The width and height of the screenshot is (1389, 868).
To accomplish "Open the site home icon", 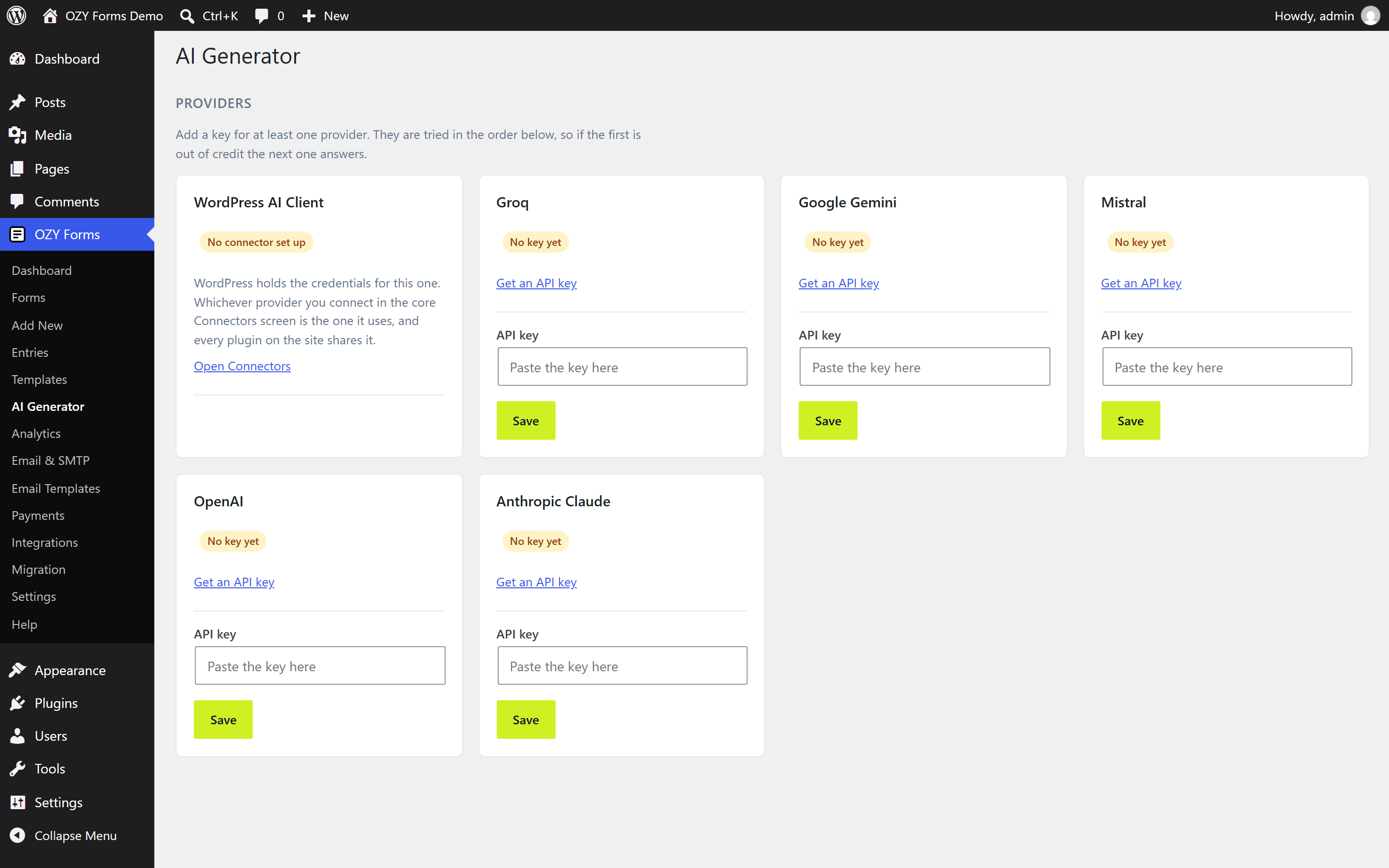I will coord(50,15).
